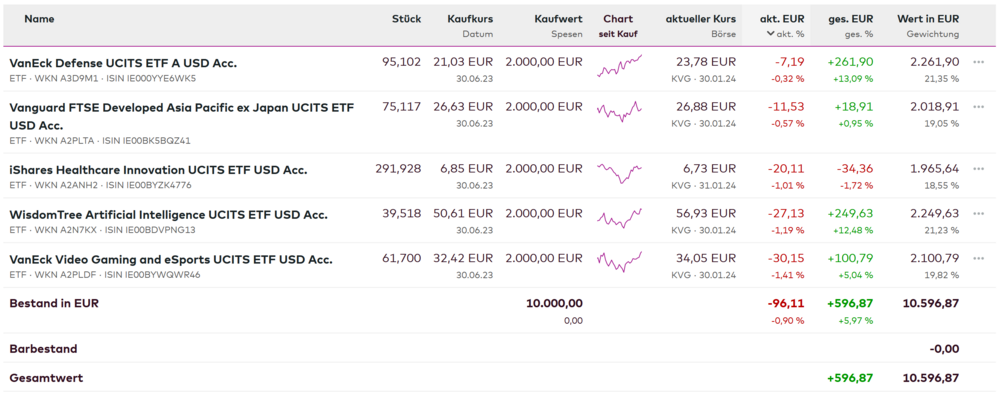This screenshot has width=1000, height=395.
Task: Select ISIN IE00BDVPNG13 line
Action: pyautogui.click(x=102, y=230)
